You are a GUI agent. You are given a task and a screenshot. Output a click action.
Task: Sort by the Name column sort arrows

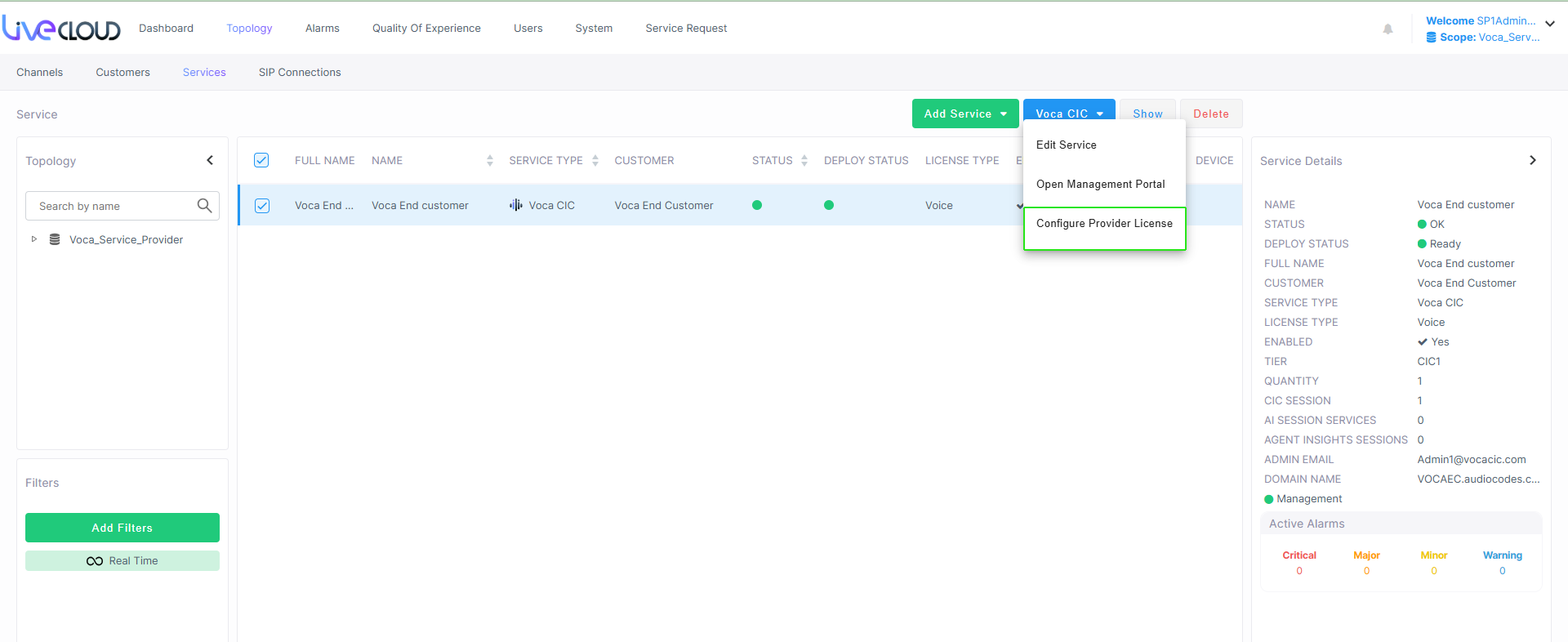click(x=489, y=161)
